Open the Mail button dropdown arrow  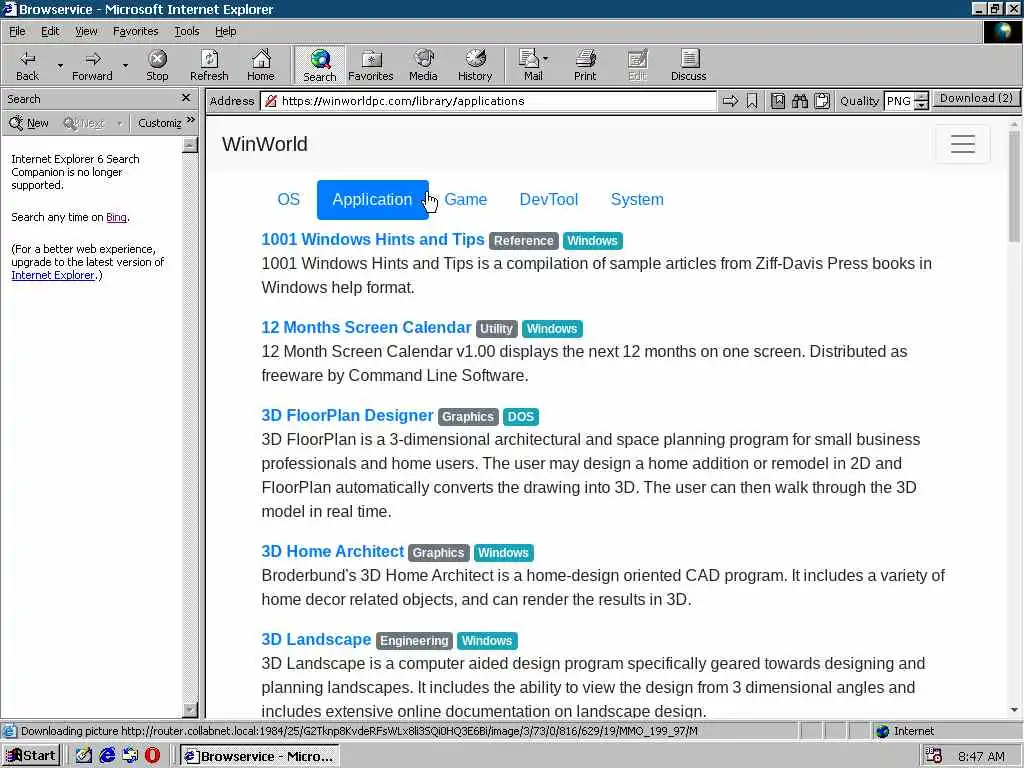545,59
